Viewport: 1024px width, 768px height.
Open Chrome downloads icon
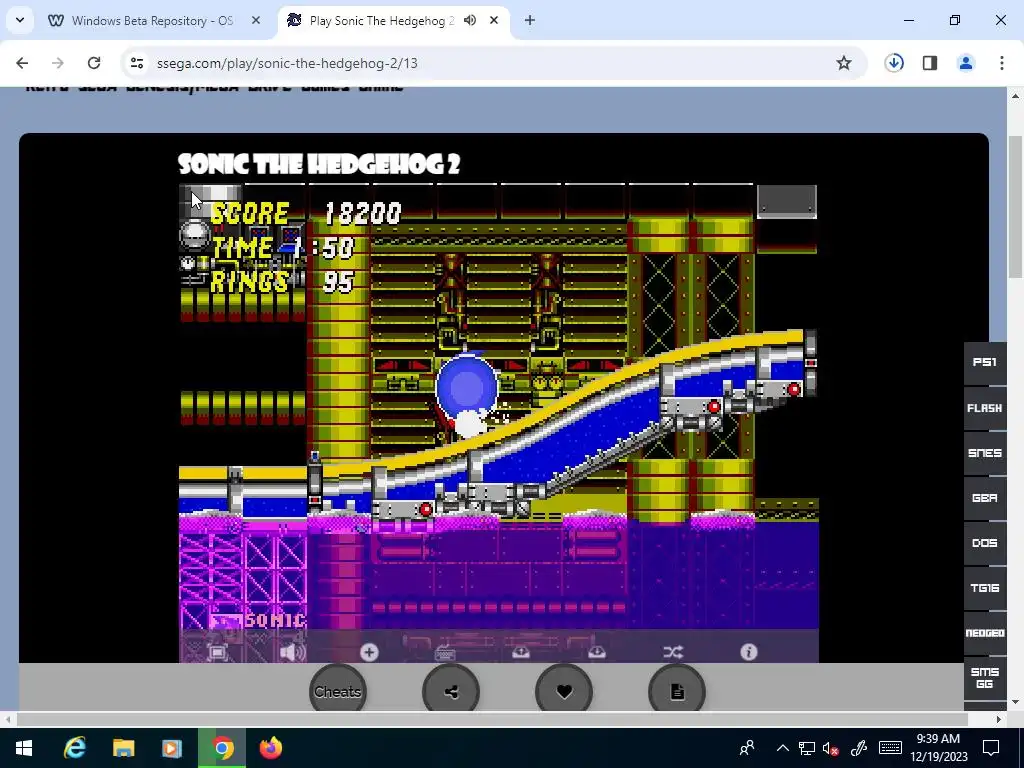[x=894, y=63]
